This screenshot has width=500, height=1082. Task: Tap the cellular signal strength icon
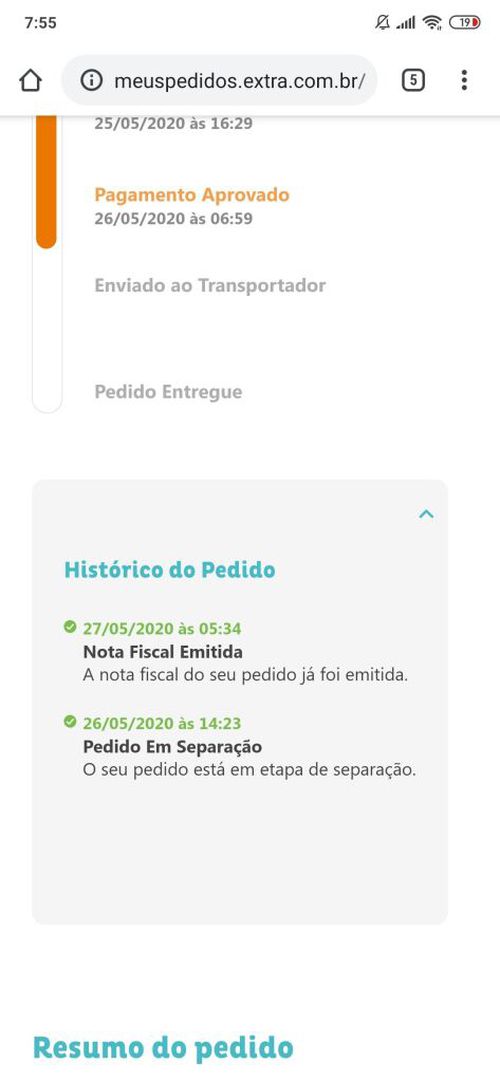(x=406, y=23)
